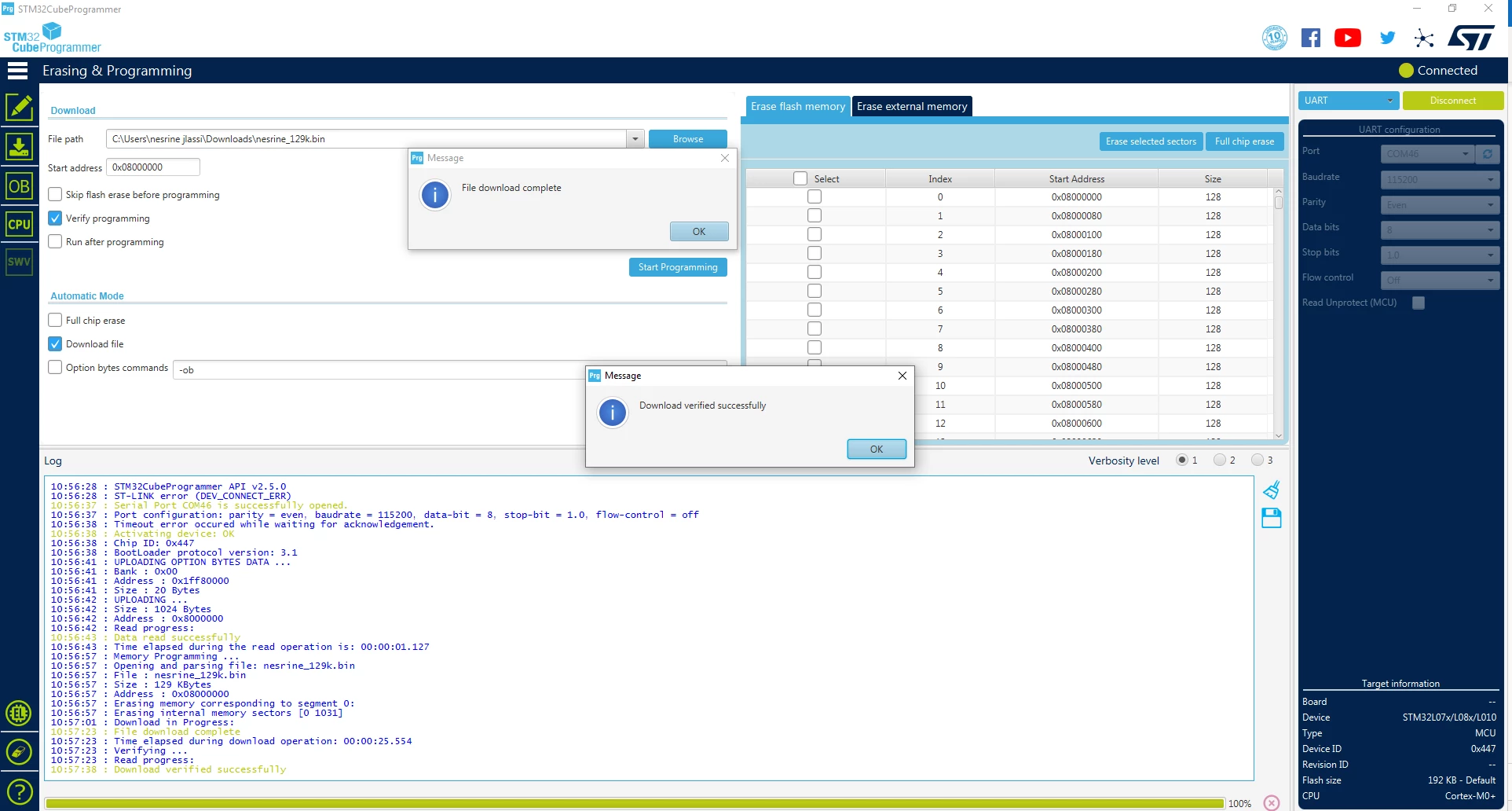
Task: Toggle Read Unprotect (MCU) checkbox
Action: click(1419, 303)
